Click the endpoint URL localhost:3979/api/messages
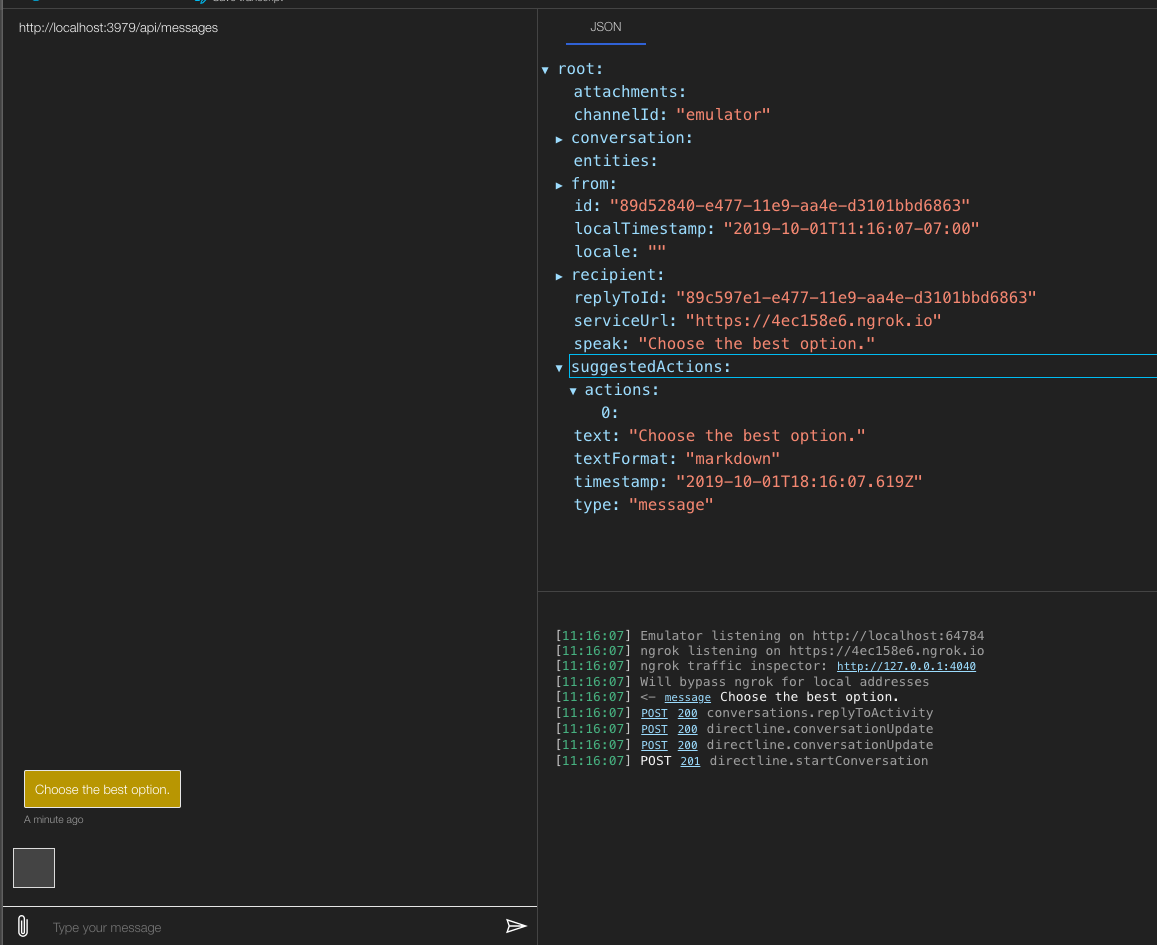This screenshot has height=945, width=1157. tap(117, 28)
